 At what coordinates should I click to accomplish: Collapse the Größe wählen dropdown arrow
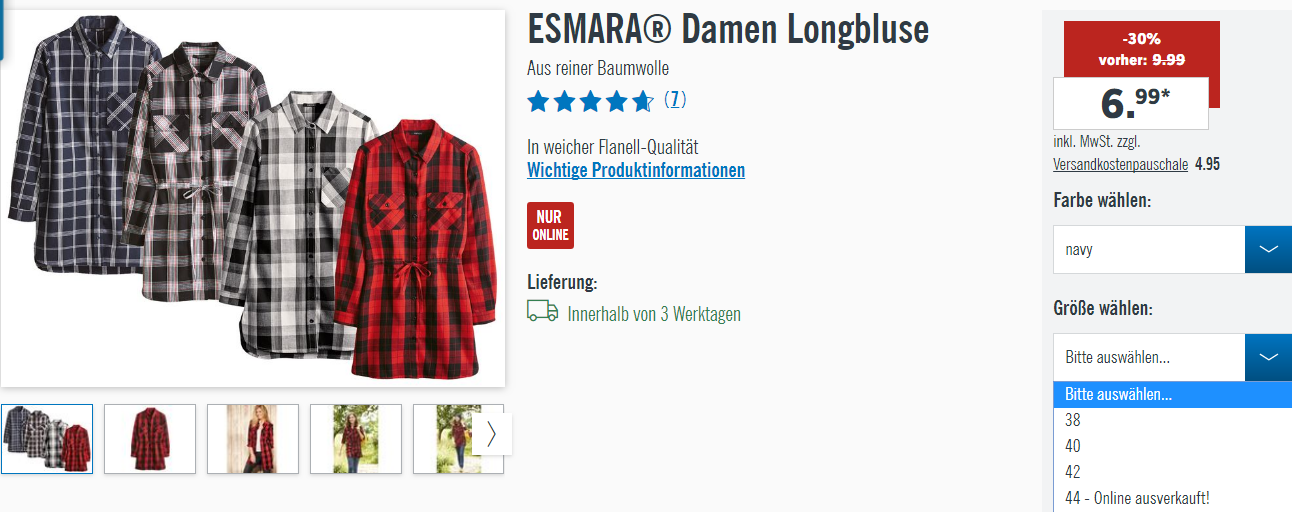click(x=1268, y=357)
